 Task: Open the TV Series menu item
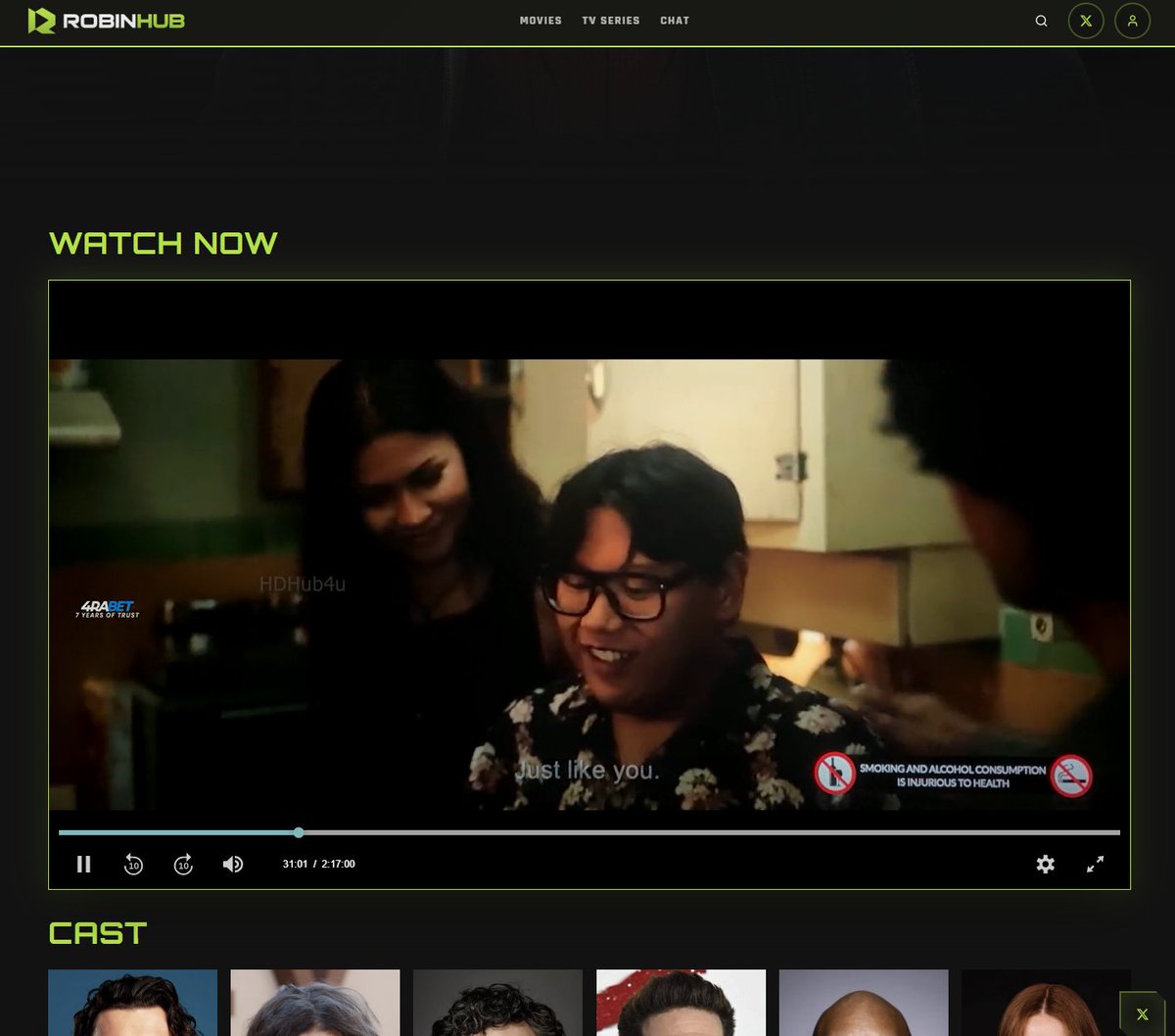click(611, 21)
